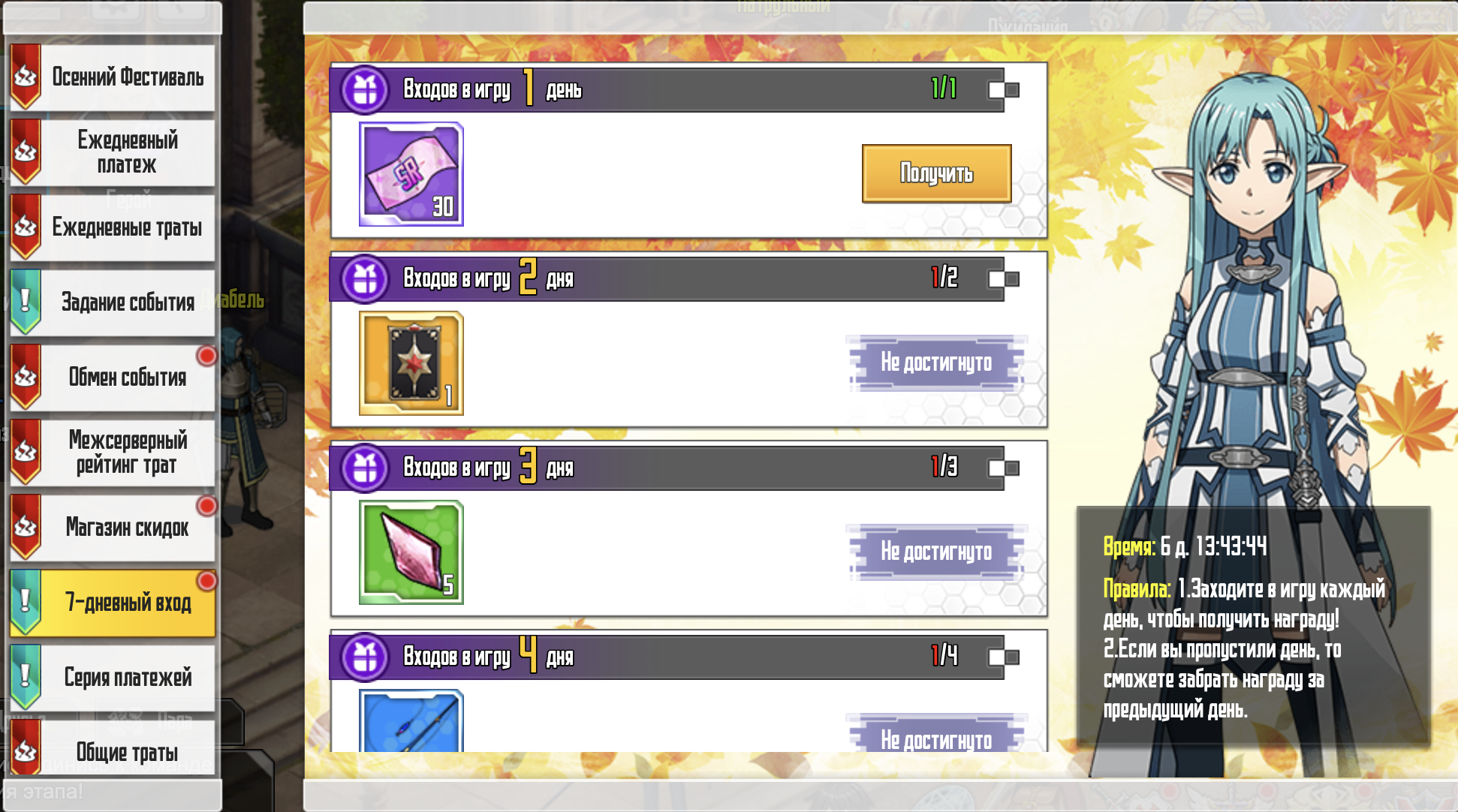Select the Ежедневные траты tab
Screen dimensions: 1458x812
tap(113, 227)
